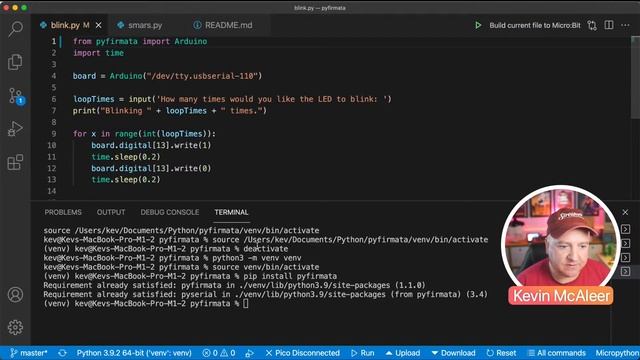Click 'board.digital[13].write(1)' code
This screenshot has width=640, height=360.
coord(151,145)
